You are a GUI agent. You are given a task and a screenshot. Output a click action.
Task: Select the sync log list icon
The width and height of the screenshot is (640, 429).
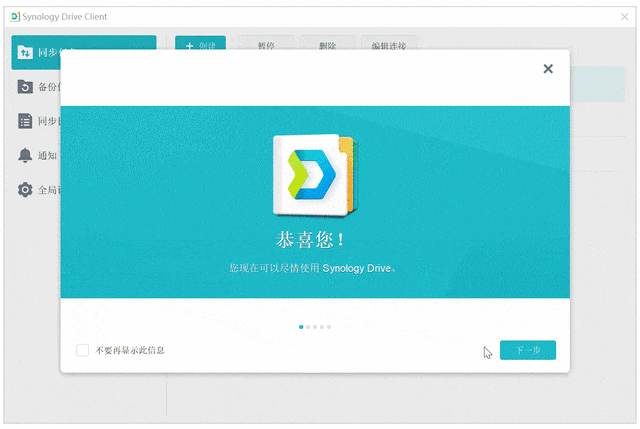(25, 121)
